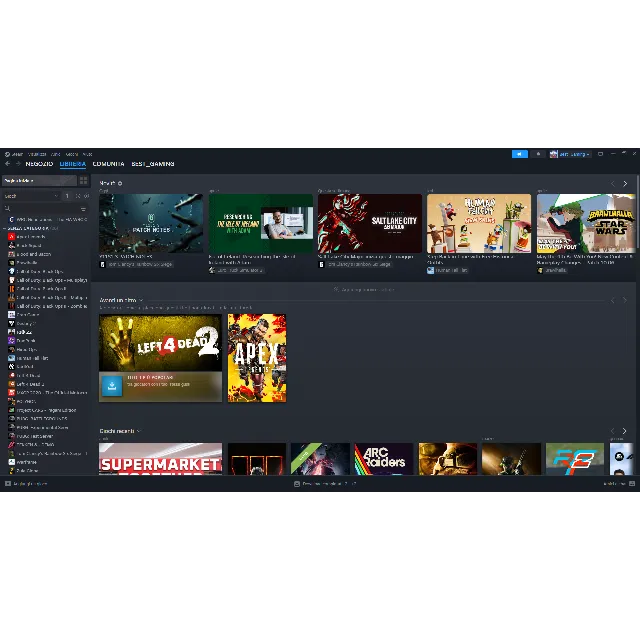Select Blood and Bacon in game list

pos(33,254)
